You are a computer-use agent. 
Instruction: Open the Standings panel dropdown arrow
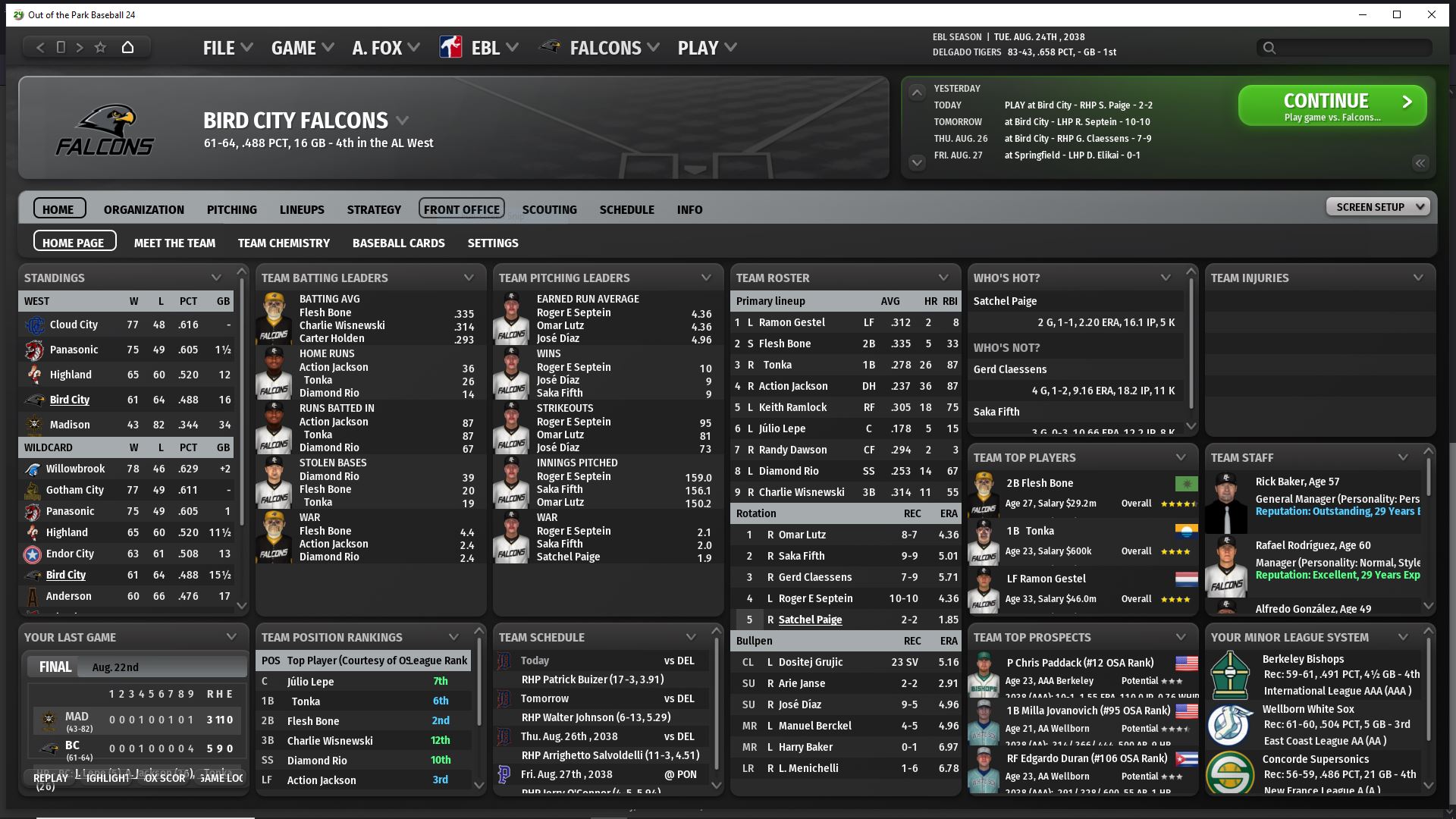[216, 278]
